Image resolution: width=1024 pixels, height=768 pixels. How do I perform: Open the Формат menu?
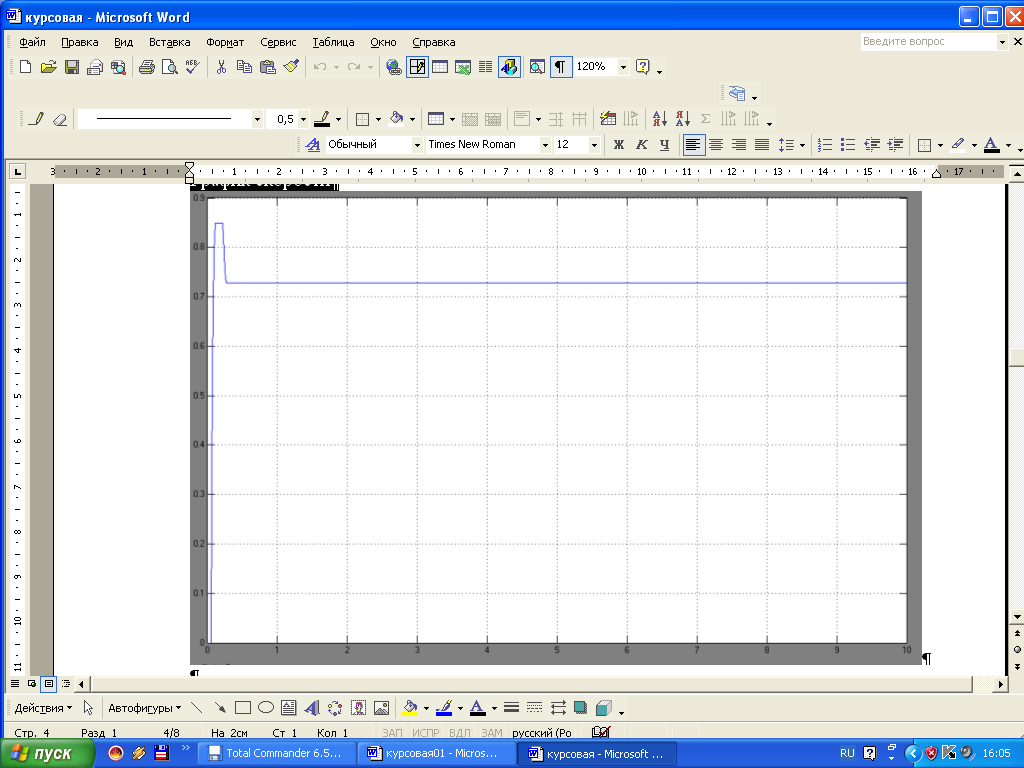(225, 42)
